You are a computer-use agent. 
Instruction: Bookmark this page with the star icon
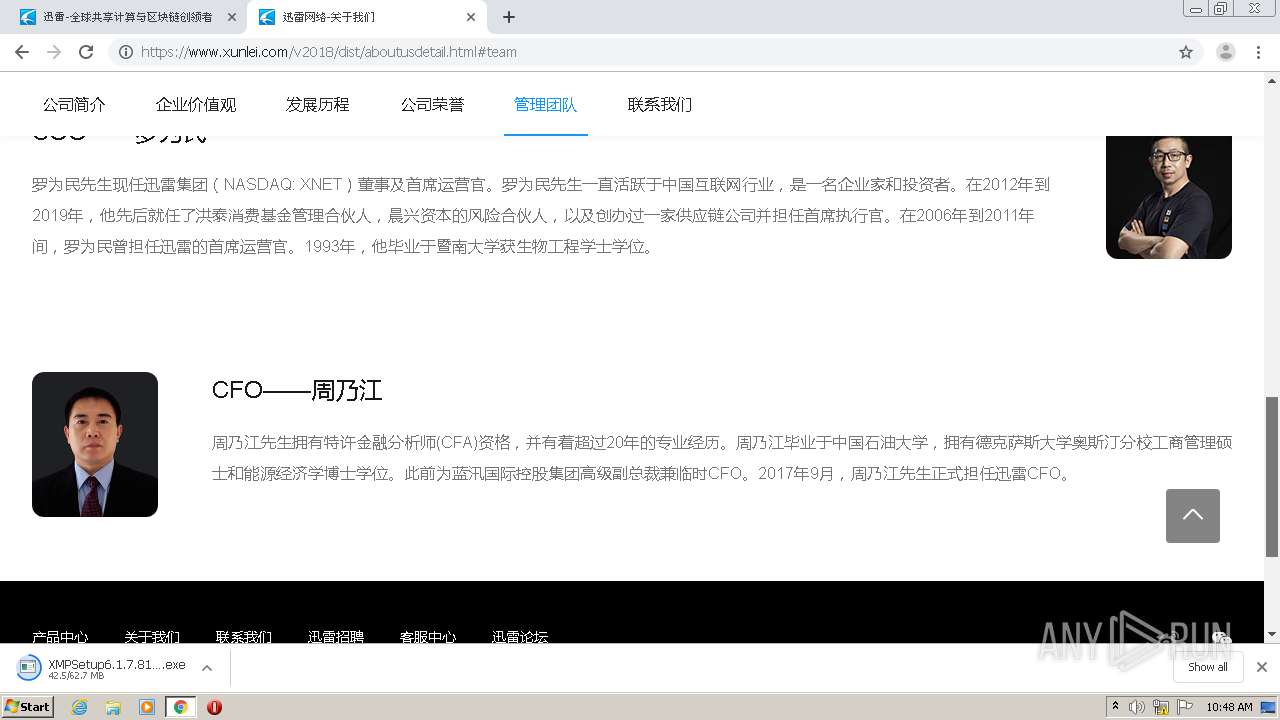(x=1186, y=52)
